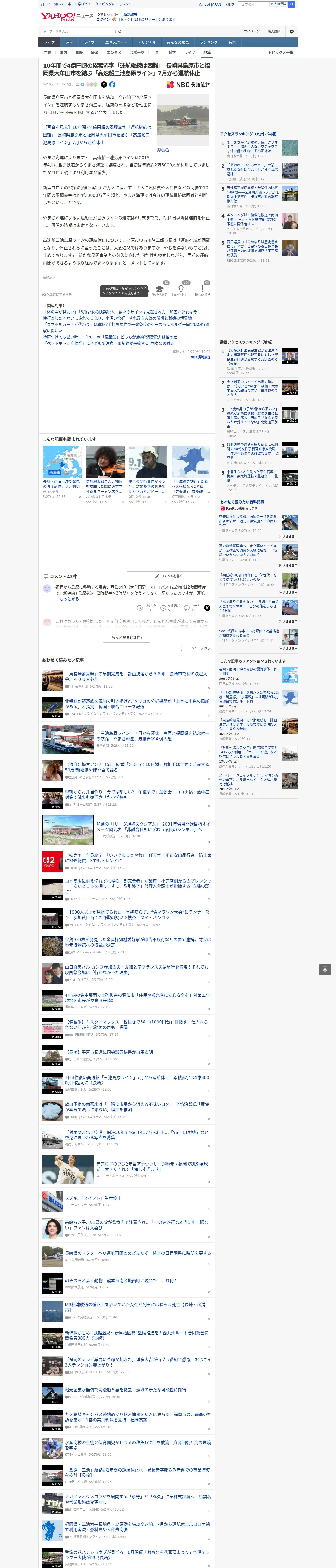Open the 速報 navigation tab
This screenshot has height=1568, width=336.
[x=69, y=43]
